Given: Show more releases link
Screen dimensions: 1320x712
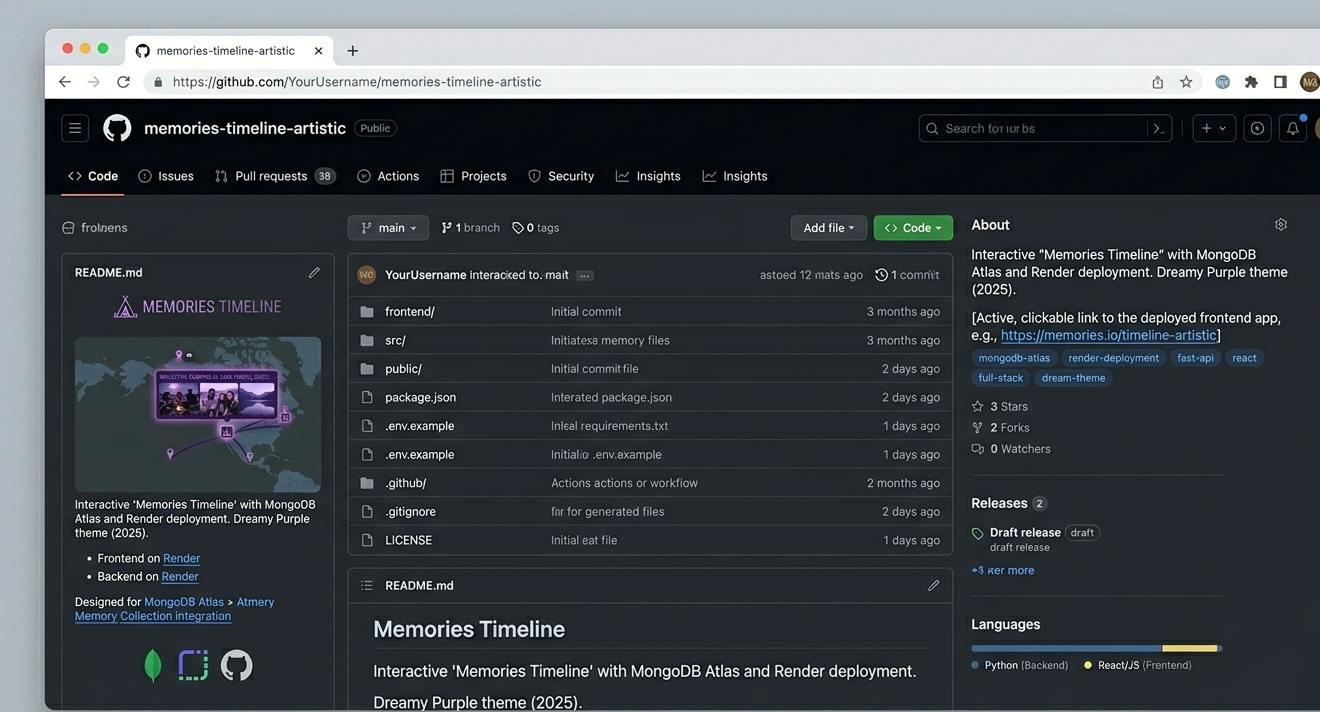Looking at the screenshot, I should pos(1003,570).
